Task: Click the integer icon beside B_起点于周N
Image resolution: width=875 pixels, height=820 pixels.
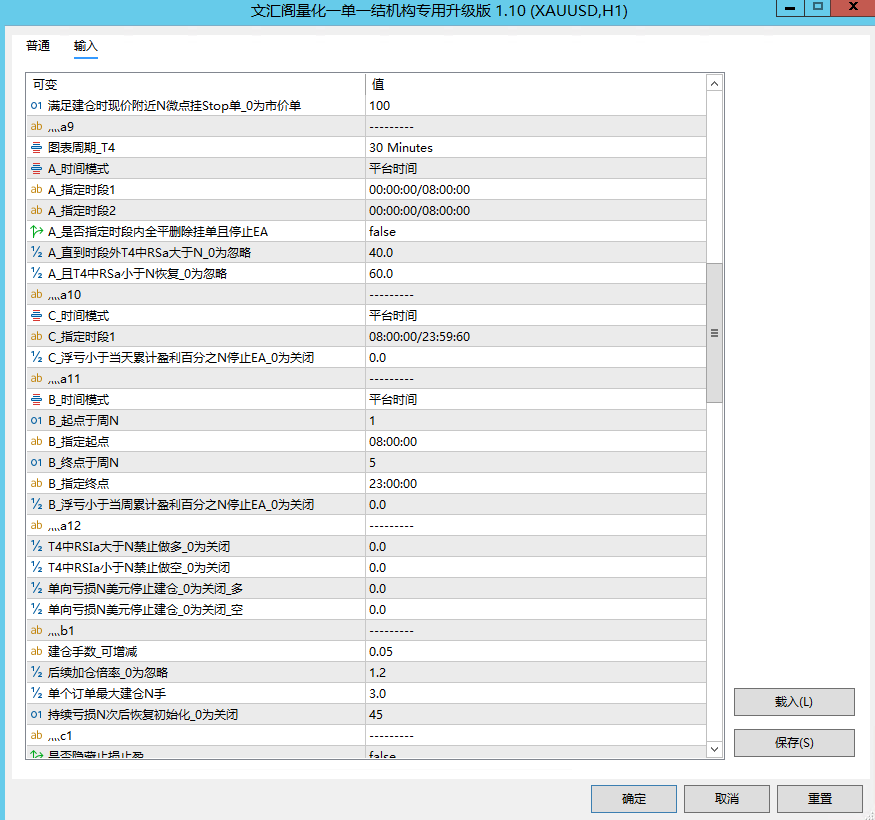Action: coord(36,420)
